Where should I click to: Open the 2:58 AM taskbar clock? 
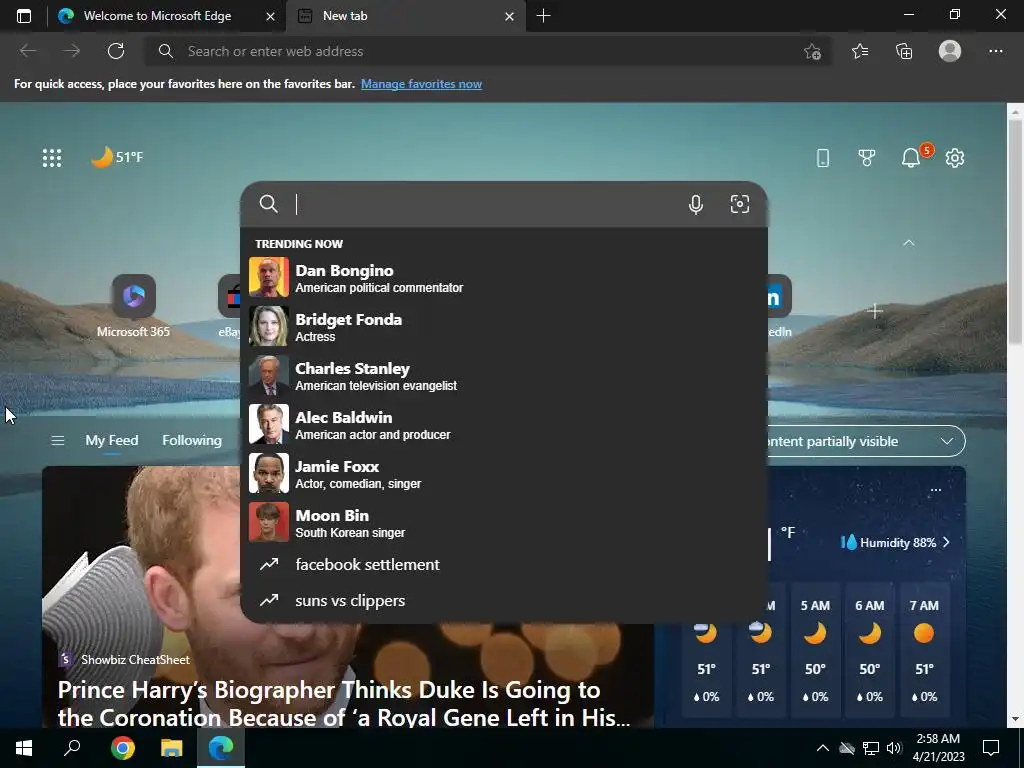938,748
